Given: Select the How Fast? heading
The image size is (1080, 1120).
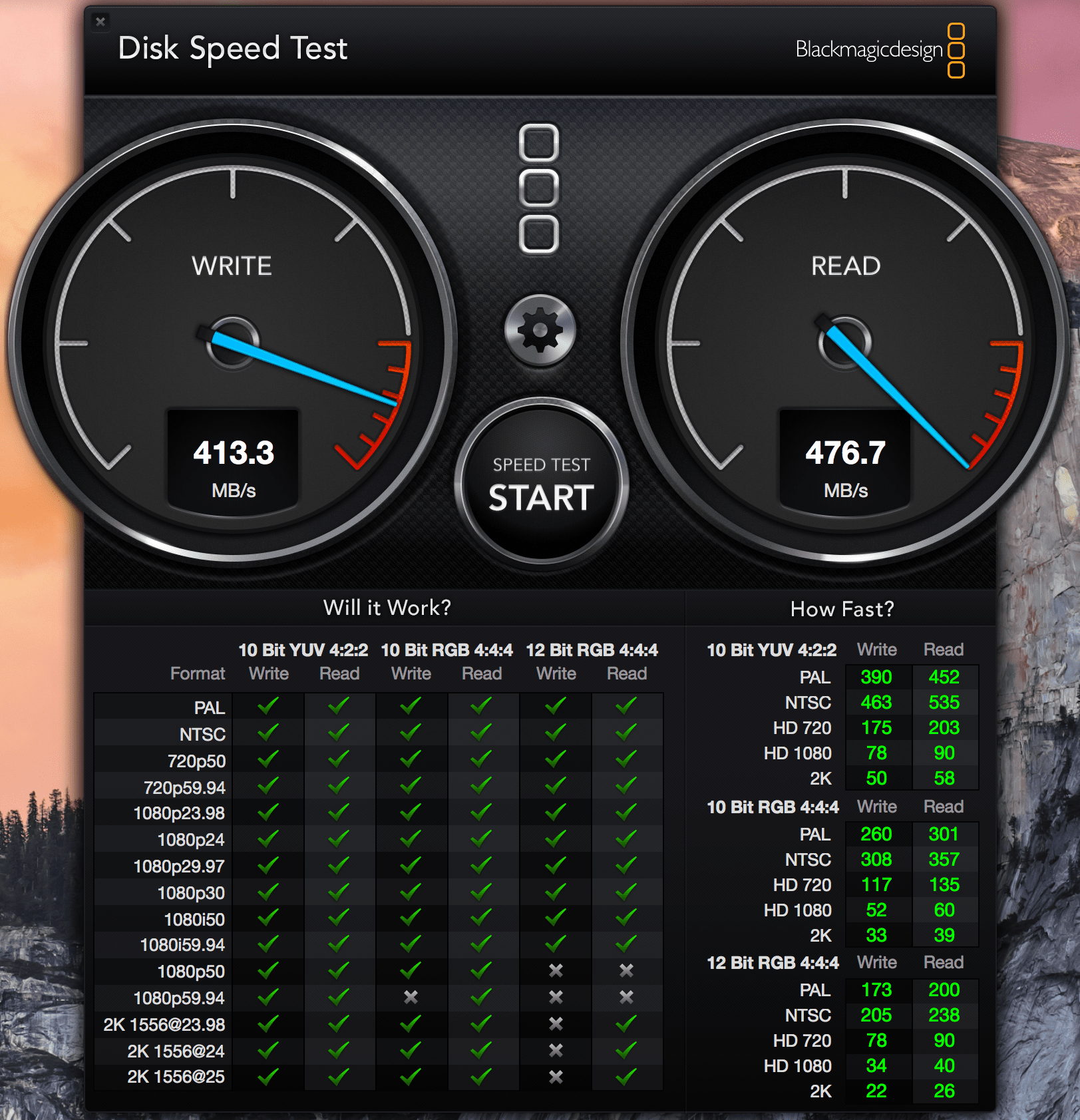Looking at the screenshot, I should pyautogui.click(x=842, y=609).
